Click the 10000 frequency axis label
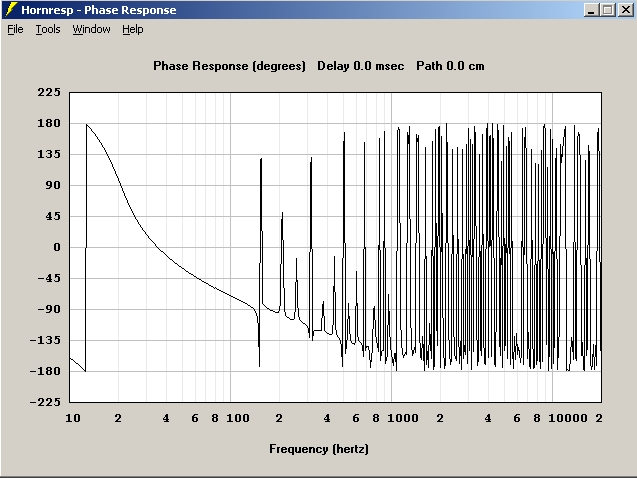The width and height of the screenshot is (637, 478). 568,418
